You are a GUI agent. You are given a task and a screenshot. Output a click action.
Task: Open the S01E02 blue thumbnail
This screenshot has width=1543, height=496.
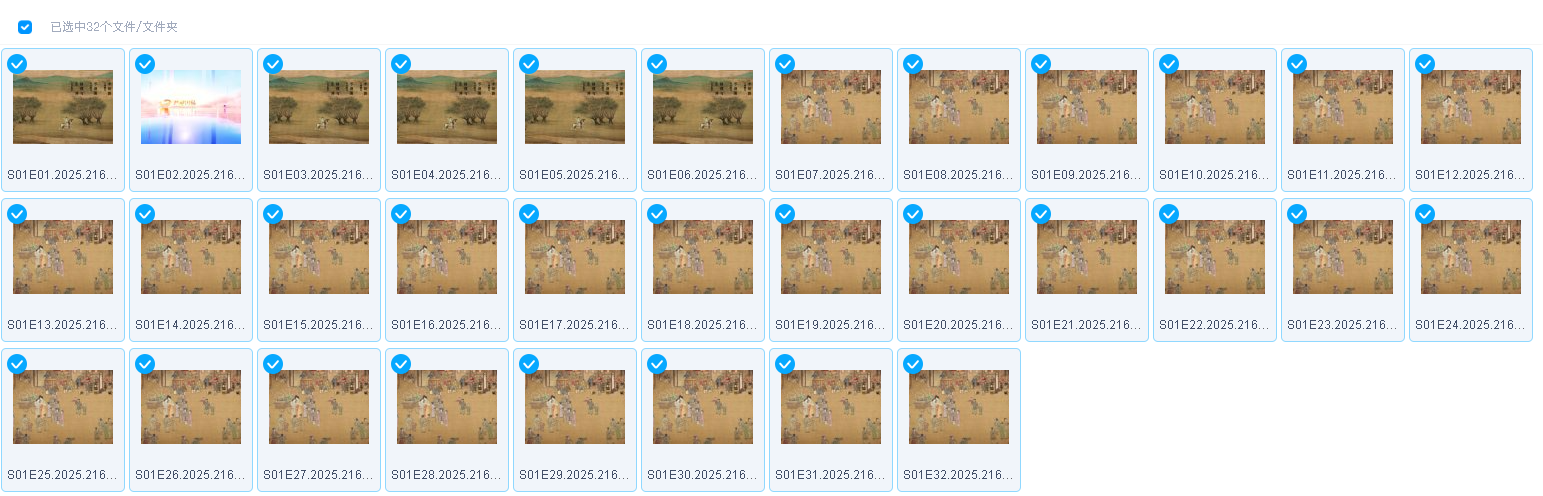coord(191,107)
